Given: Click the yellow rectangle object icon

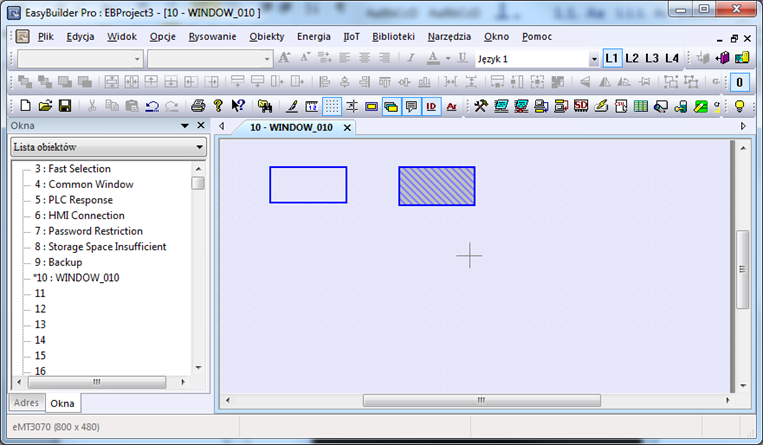Looking at the screenshot, I should pos(371,106).
